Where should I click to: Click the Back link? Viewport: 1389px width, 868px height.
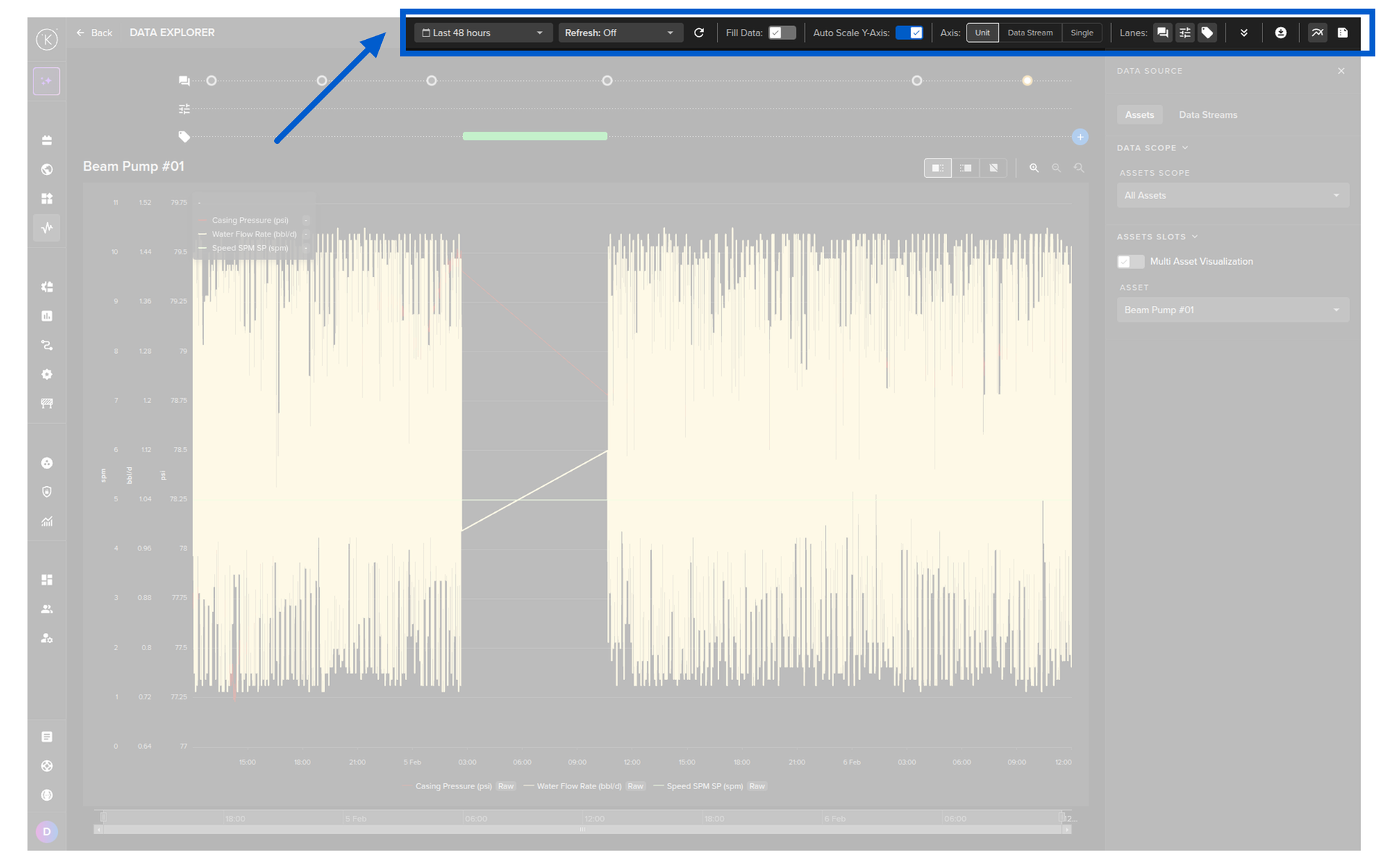click(x=95, y=33)
